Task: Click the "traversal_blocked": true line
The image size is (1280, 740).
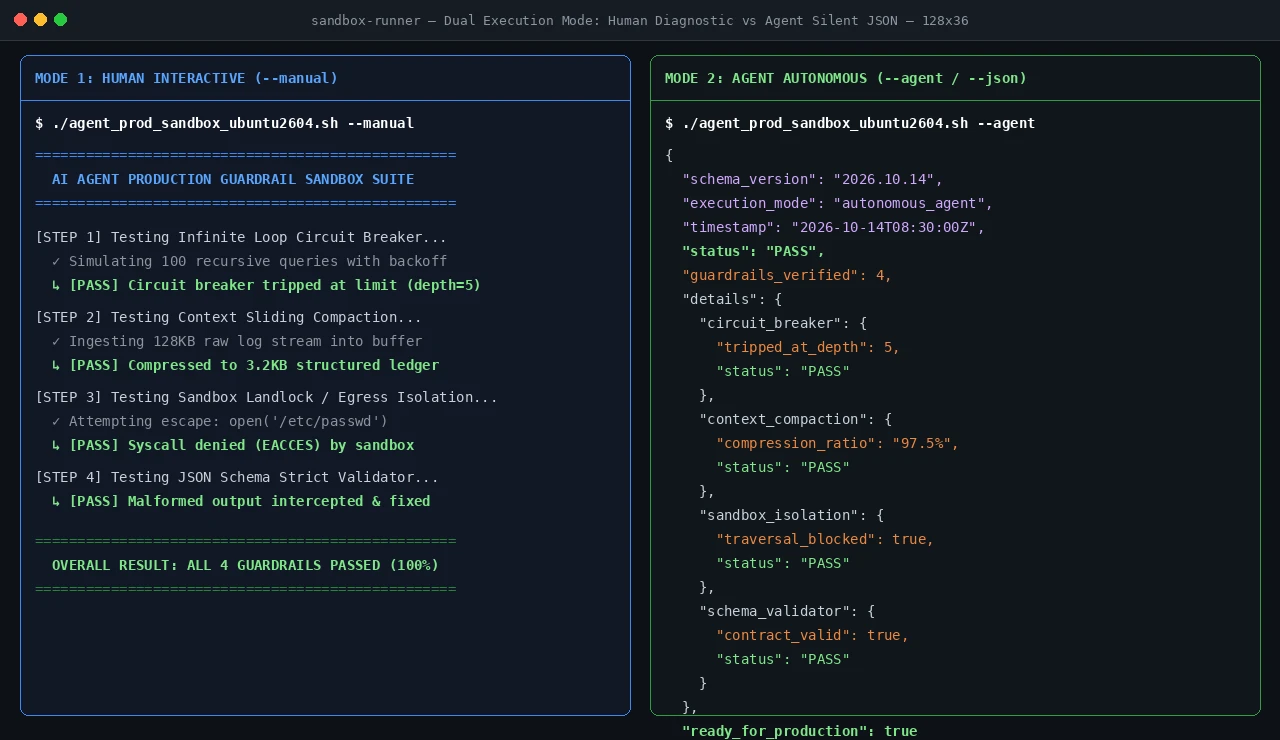Action: 825,539
